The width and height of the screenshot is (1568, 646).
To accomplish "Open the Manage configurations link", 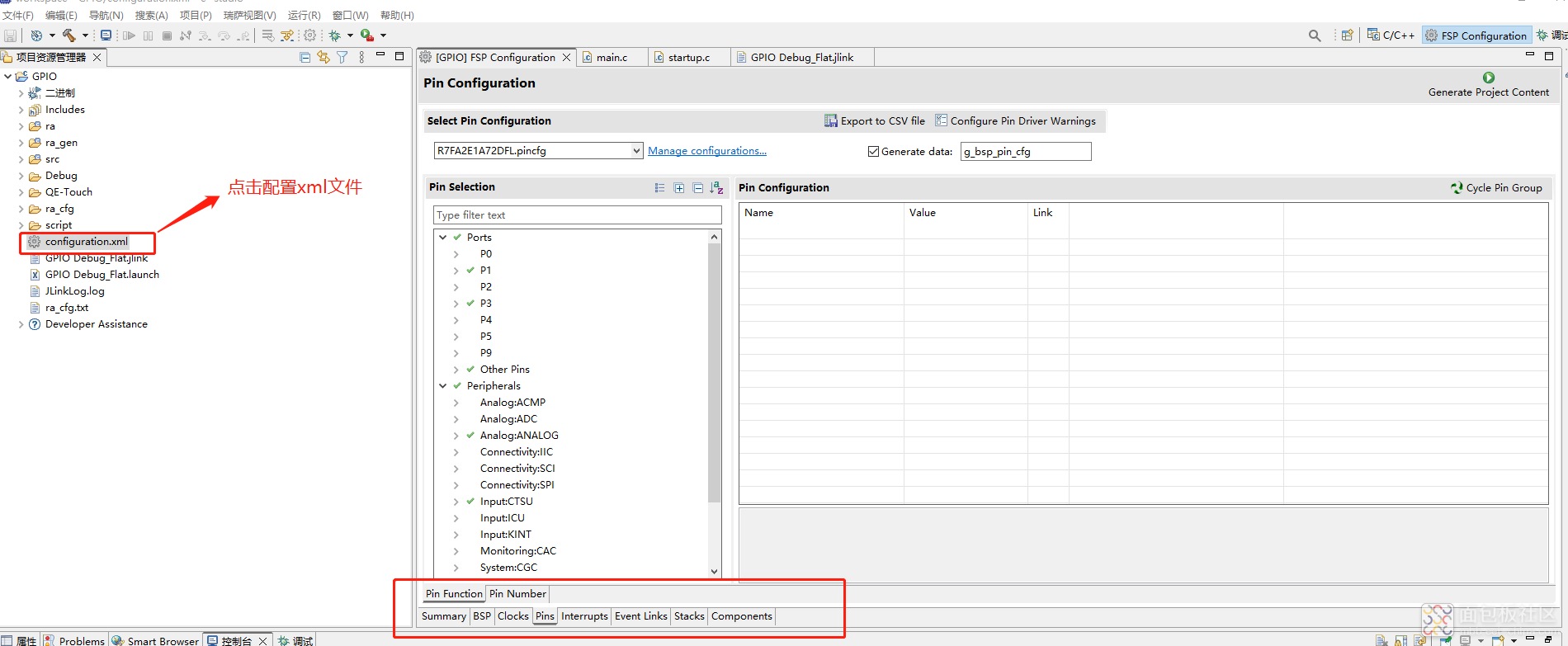I will pyautogui.click(x=707, y=151).
